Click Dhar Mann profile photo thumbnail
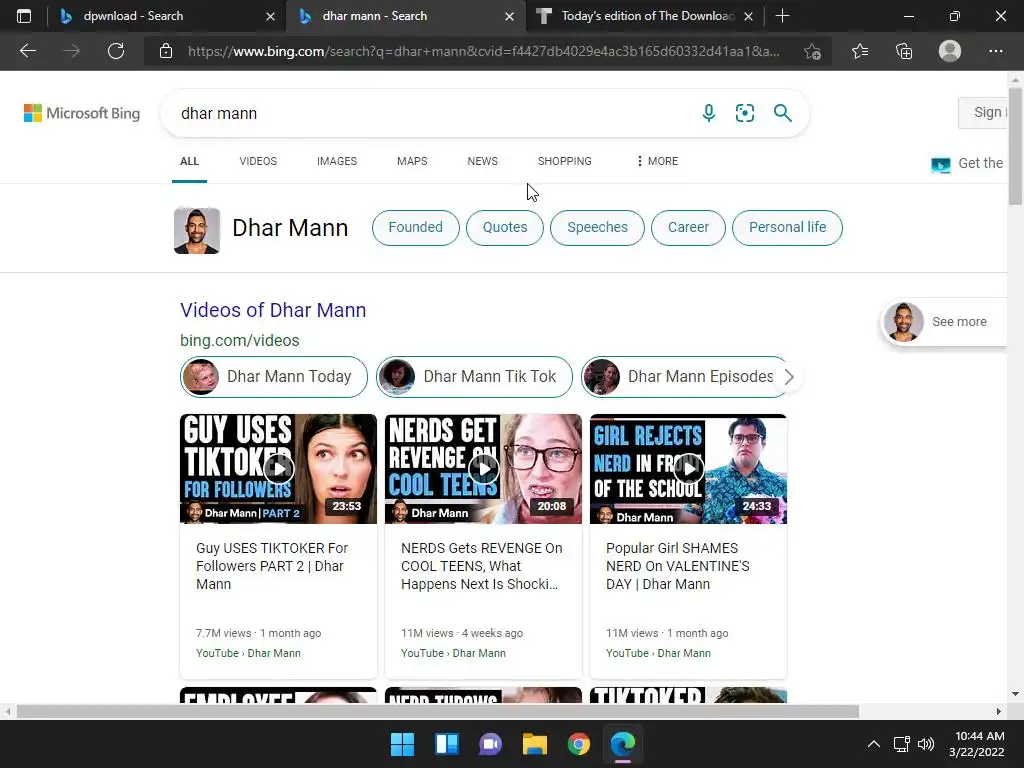The height and width of the screenshot is (768, 1024). coord(197,231)
